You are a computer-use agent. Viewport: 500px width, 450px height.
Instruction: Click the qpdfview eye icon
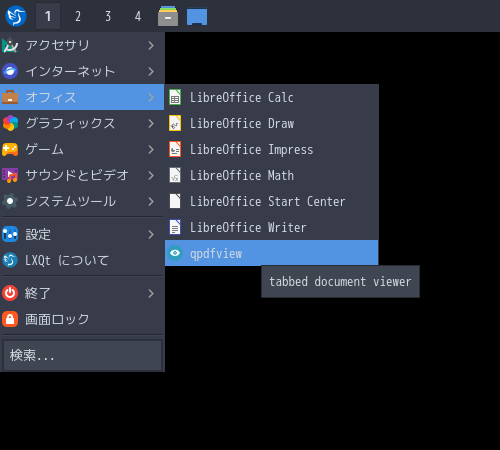175,253
